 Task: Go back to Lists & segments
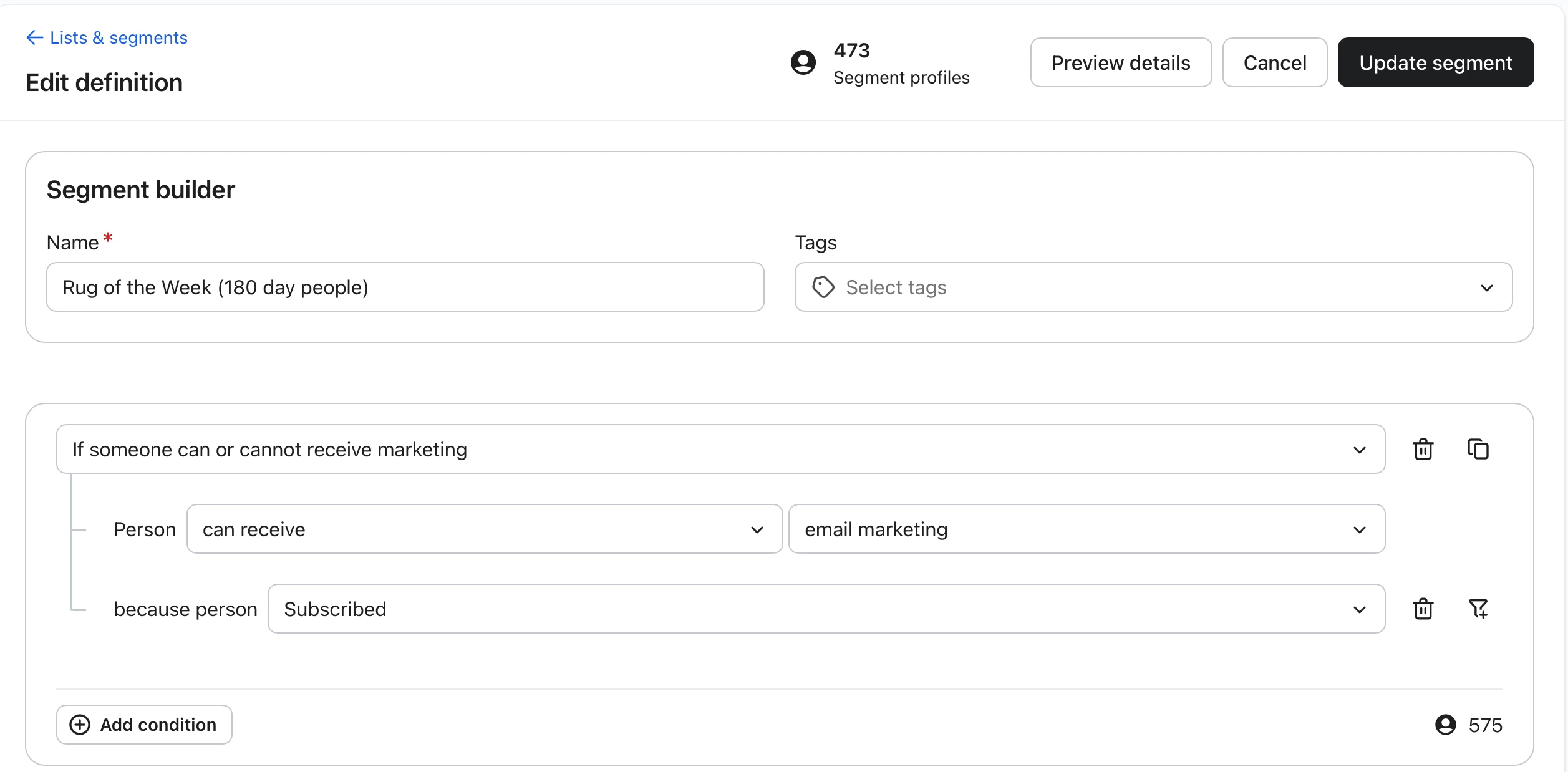(118, 38)
